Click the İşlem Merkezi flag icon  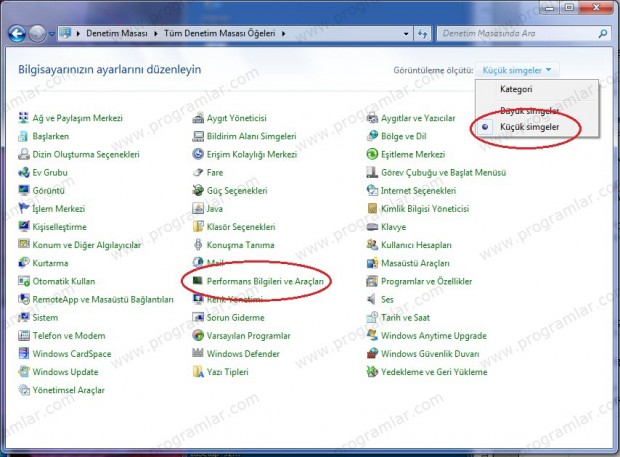point(24,208)
